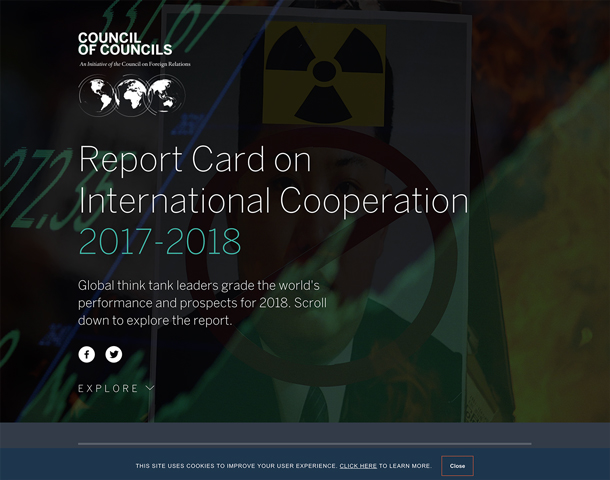This screenshot has width=610, height=480.
Task: Click the EXPLORE label
Action: point(108,388)
